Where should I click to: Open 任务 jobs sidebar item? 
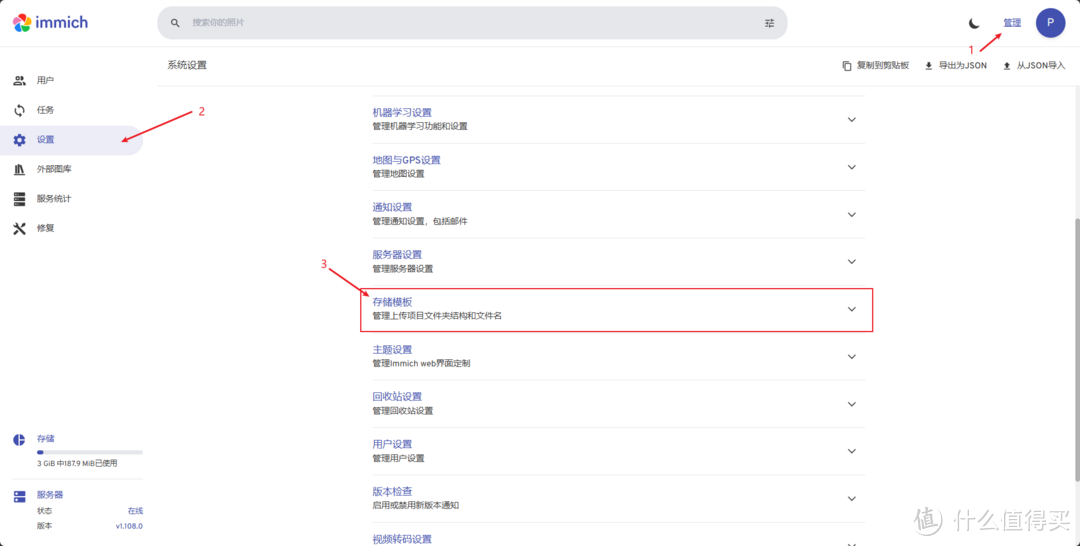[45, 110]
